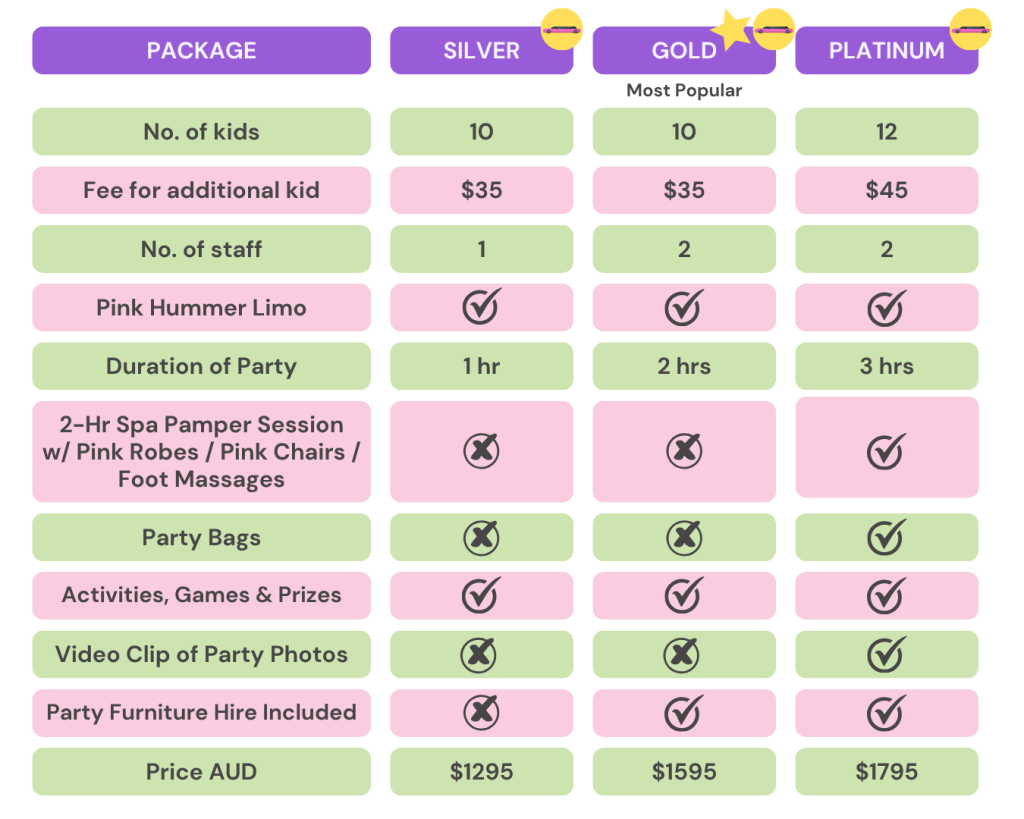
Task: Click Platinum's Party Bags checkmark icon
Action: (886, 537)
